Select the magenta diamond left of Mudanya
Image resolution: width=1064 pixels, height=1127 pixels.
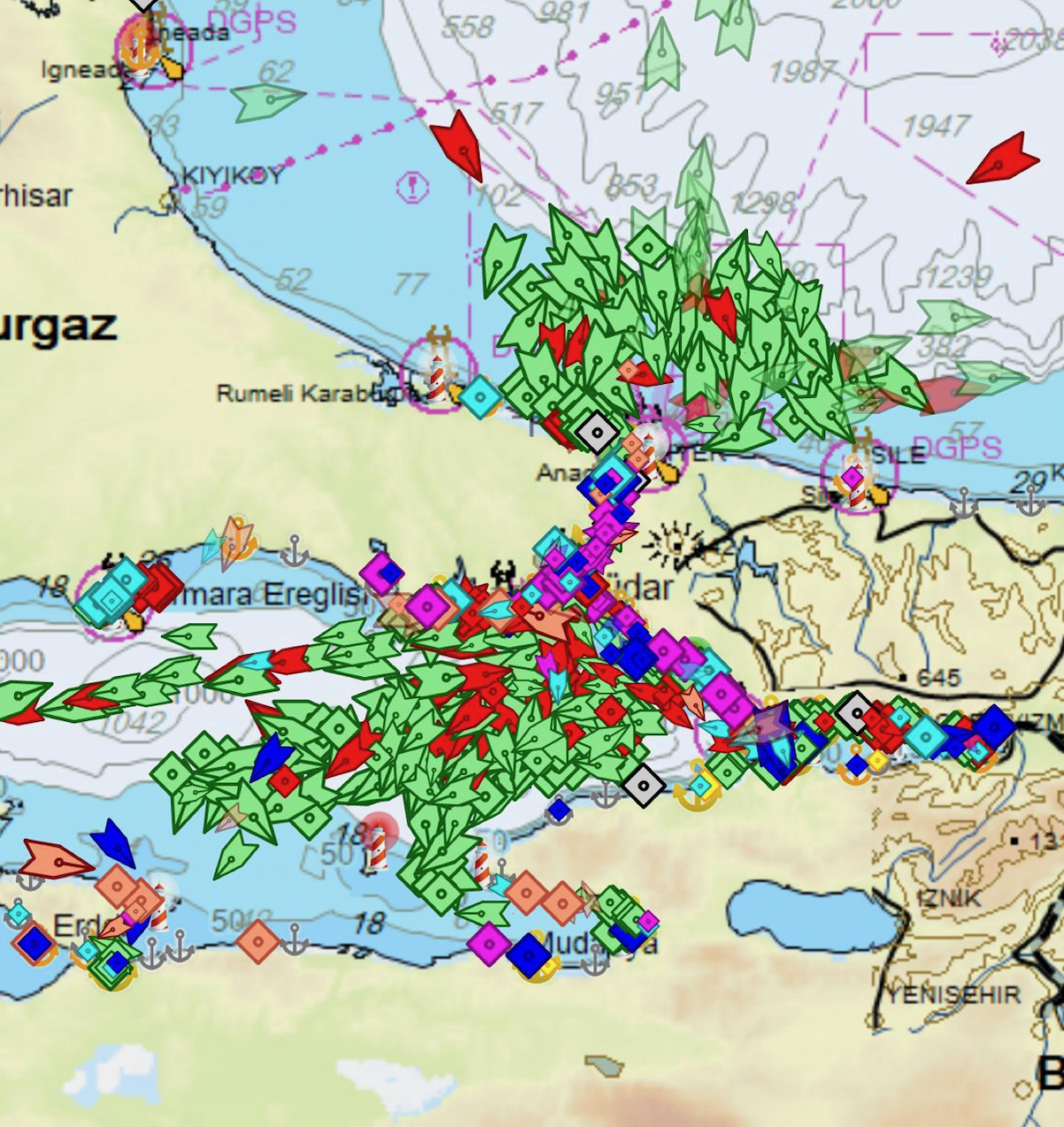pos(489,945)
